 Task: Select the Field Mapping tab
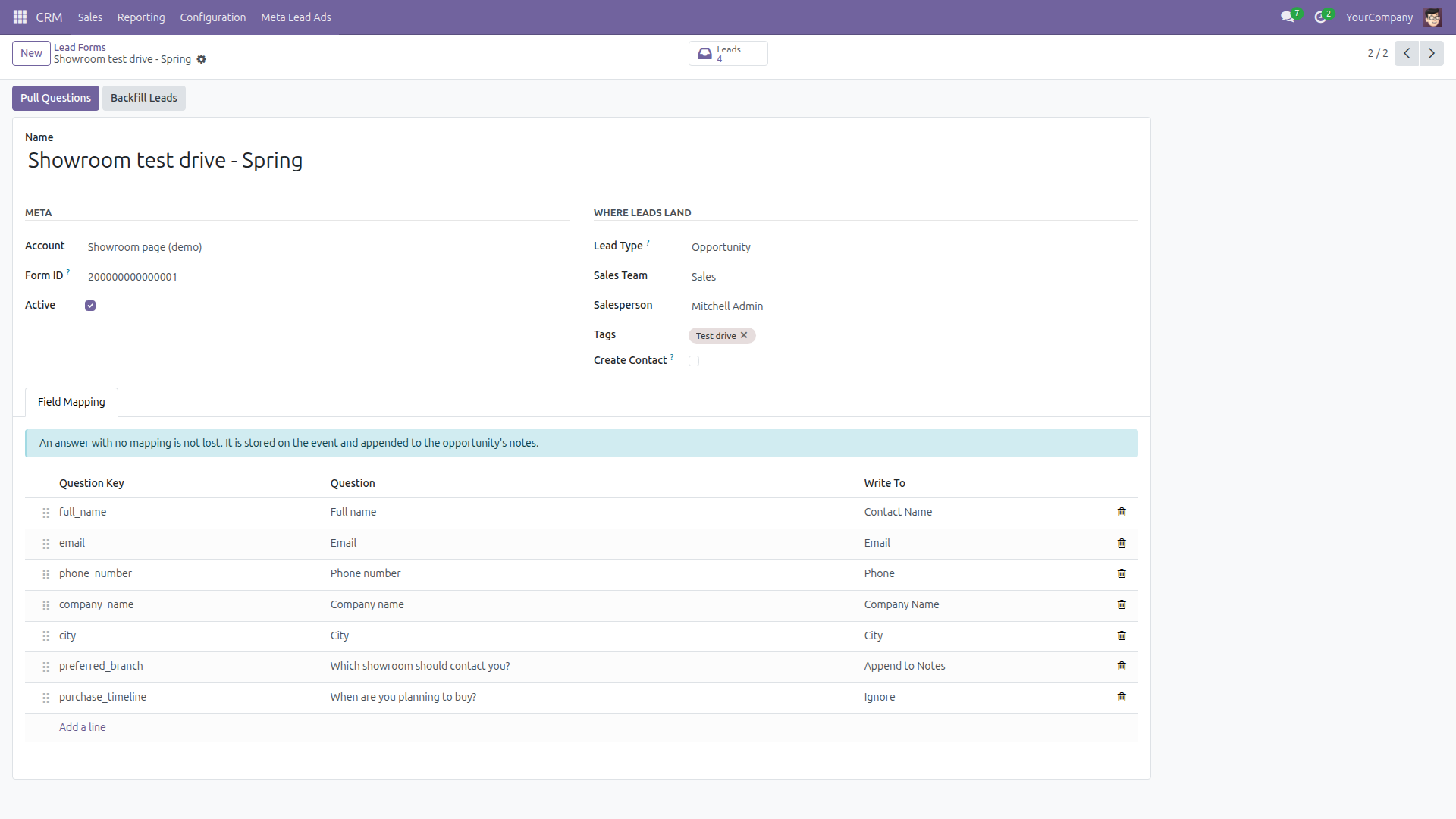pyautogui.click(x=71, y=402)
